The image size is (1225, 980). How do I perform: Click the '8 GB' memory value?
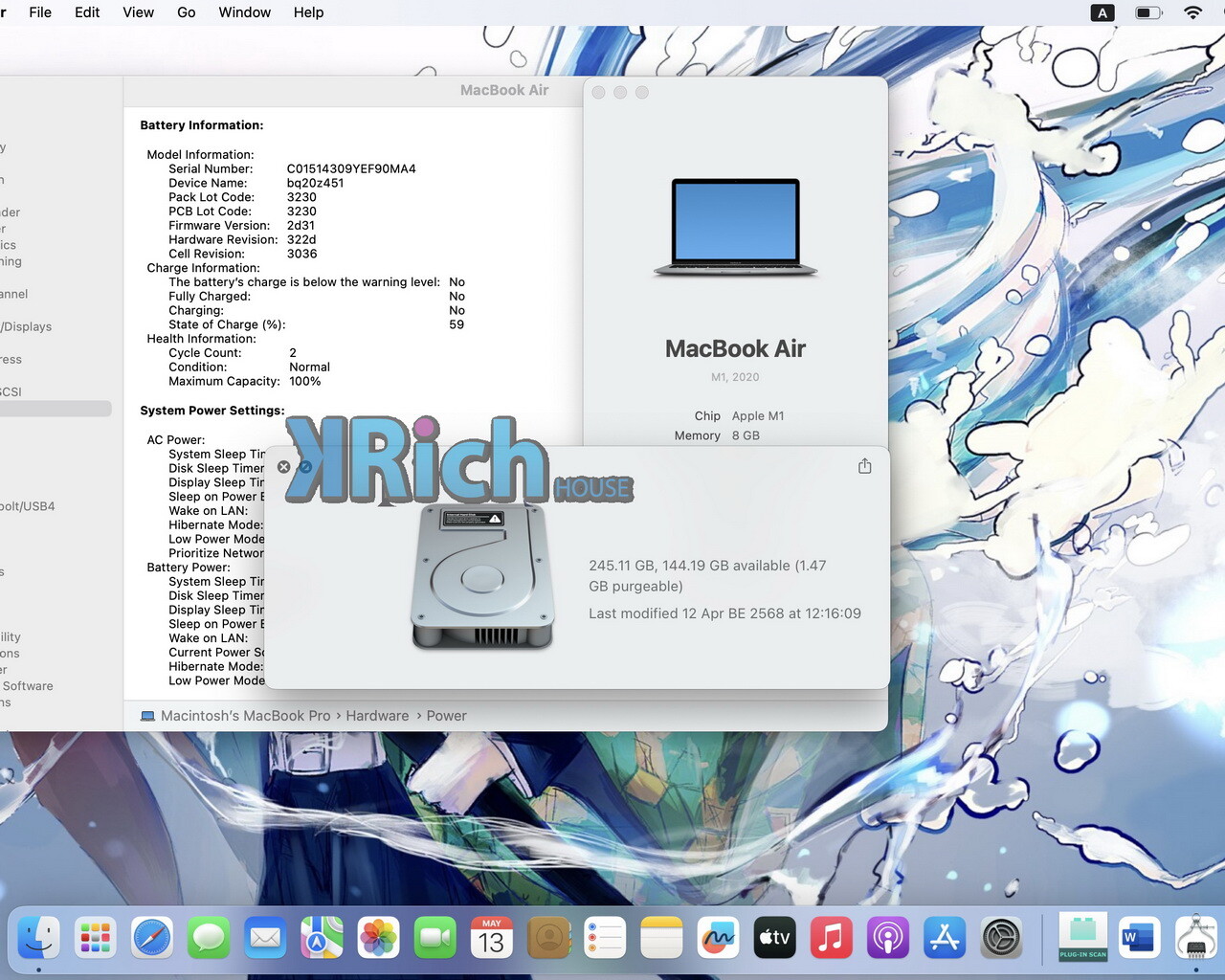[746, 435]
